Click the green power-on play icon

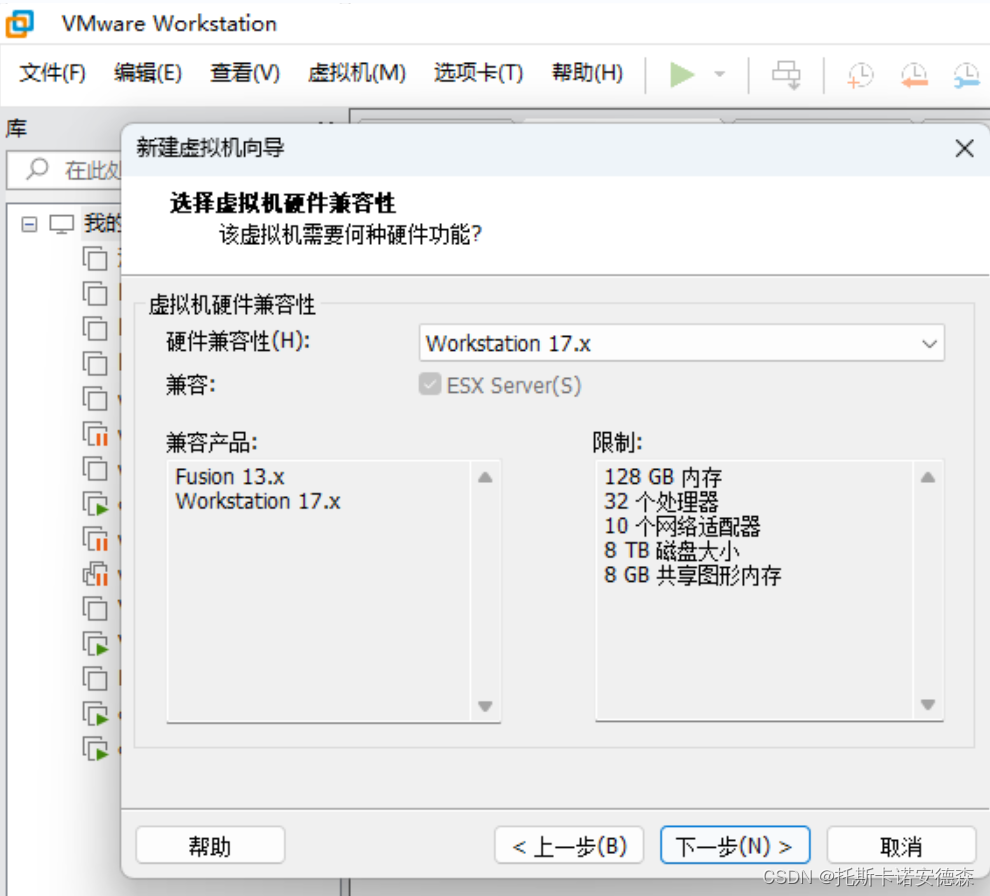click(x=682, y=75)
